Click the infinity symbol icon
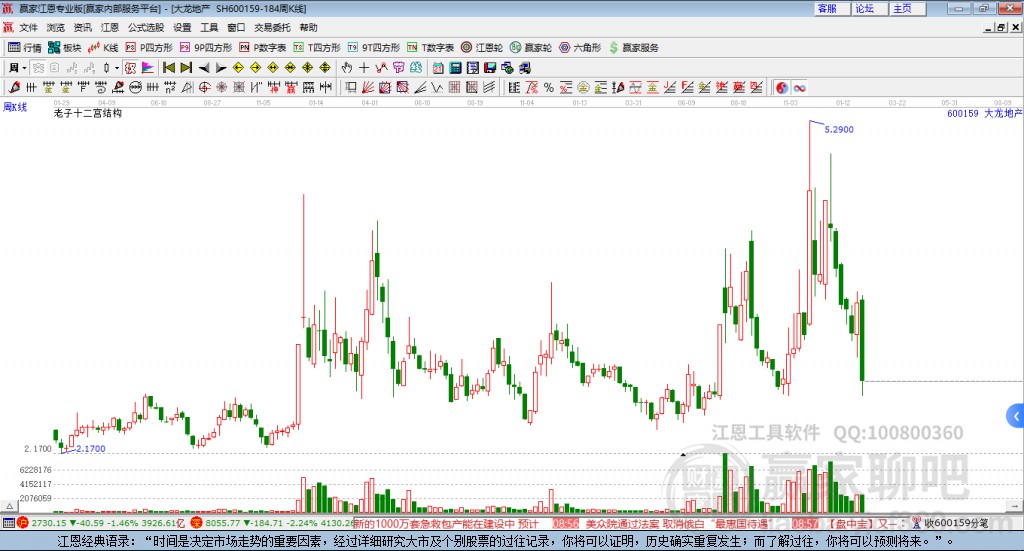Screen dimensions: 1024x551 coord(800,88)
